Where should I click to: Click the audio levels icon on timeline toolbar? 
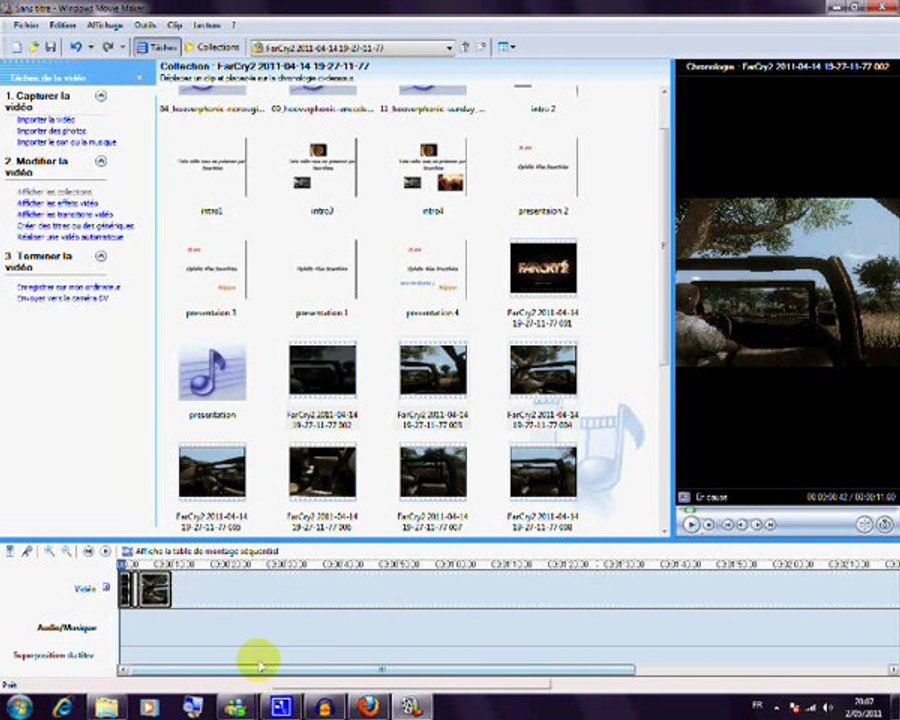click(10, 551)
